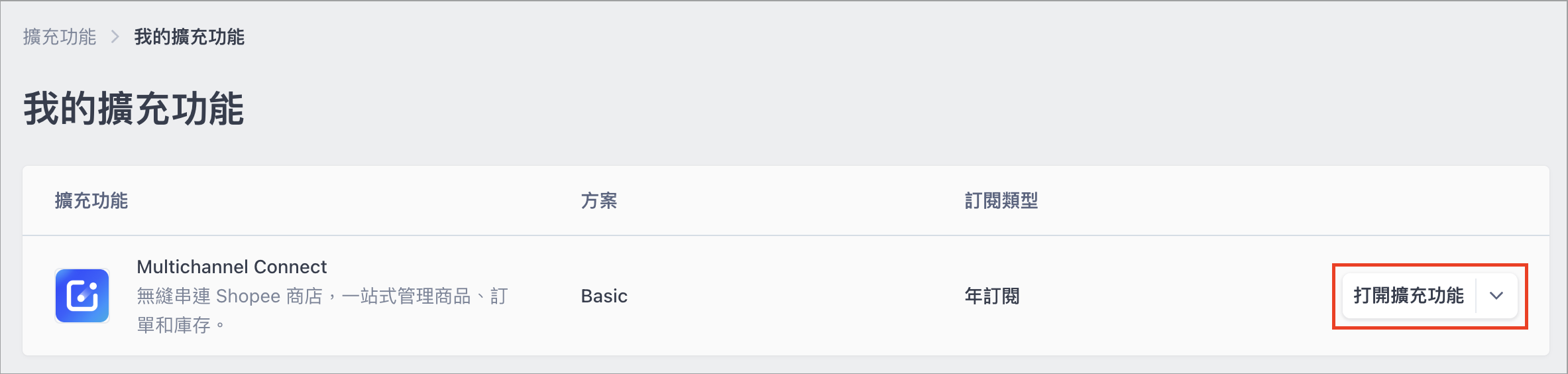Click the 打開擴充功能 button
Image resolution: width=1568 pixels, height=374 pixels.
tap(1409, 296)
